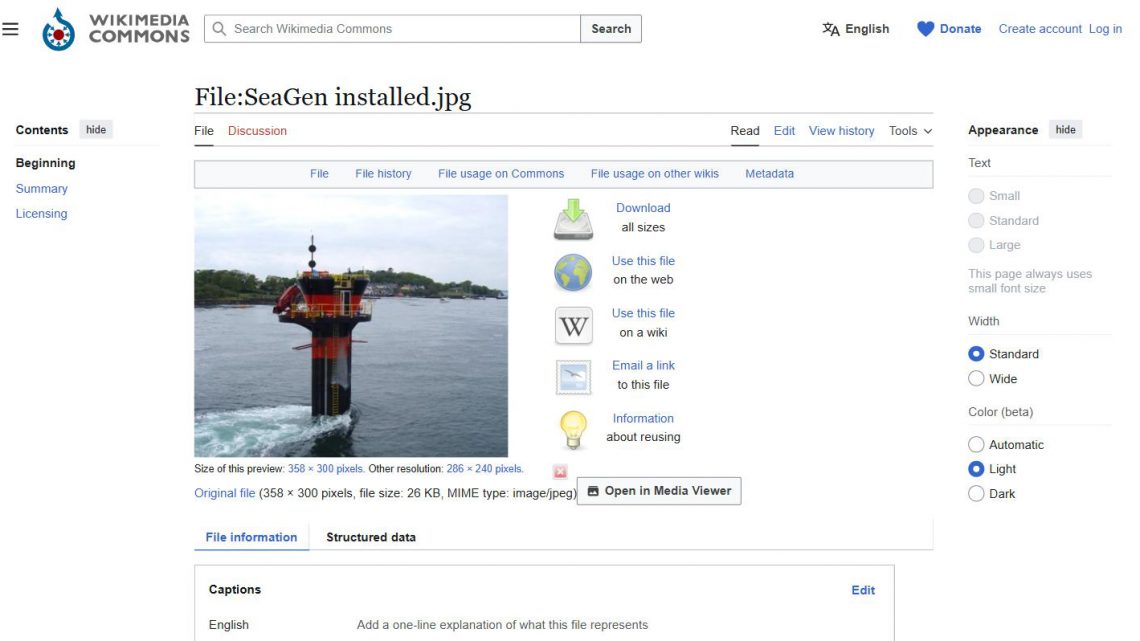The height and width of the screenshot is (641, 1140).
Task: Select Wide width radio button
Action: (x=976, y=379)
